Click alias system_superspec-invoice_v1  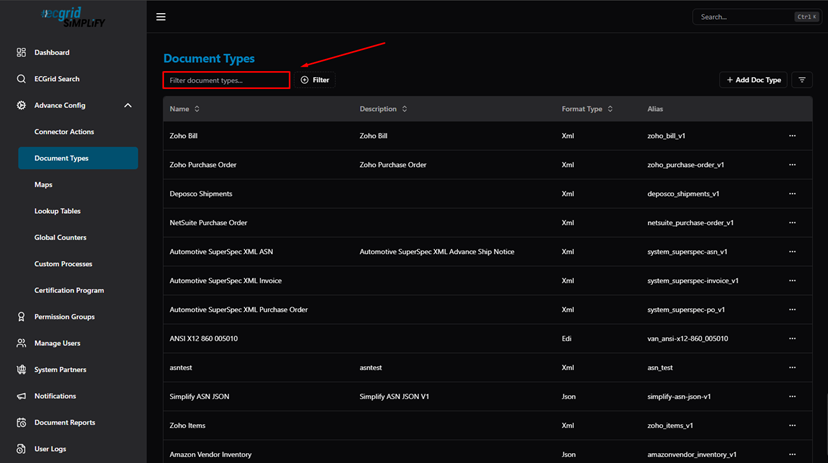click(693, 281)
